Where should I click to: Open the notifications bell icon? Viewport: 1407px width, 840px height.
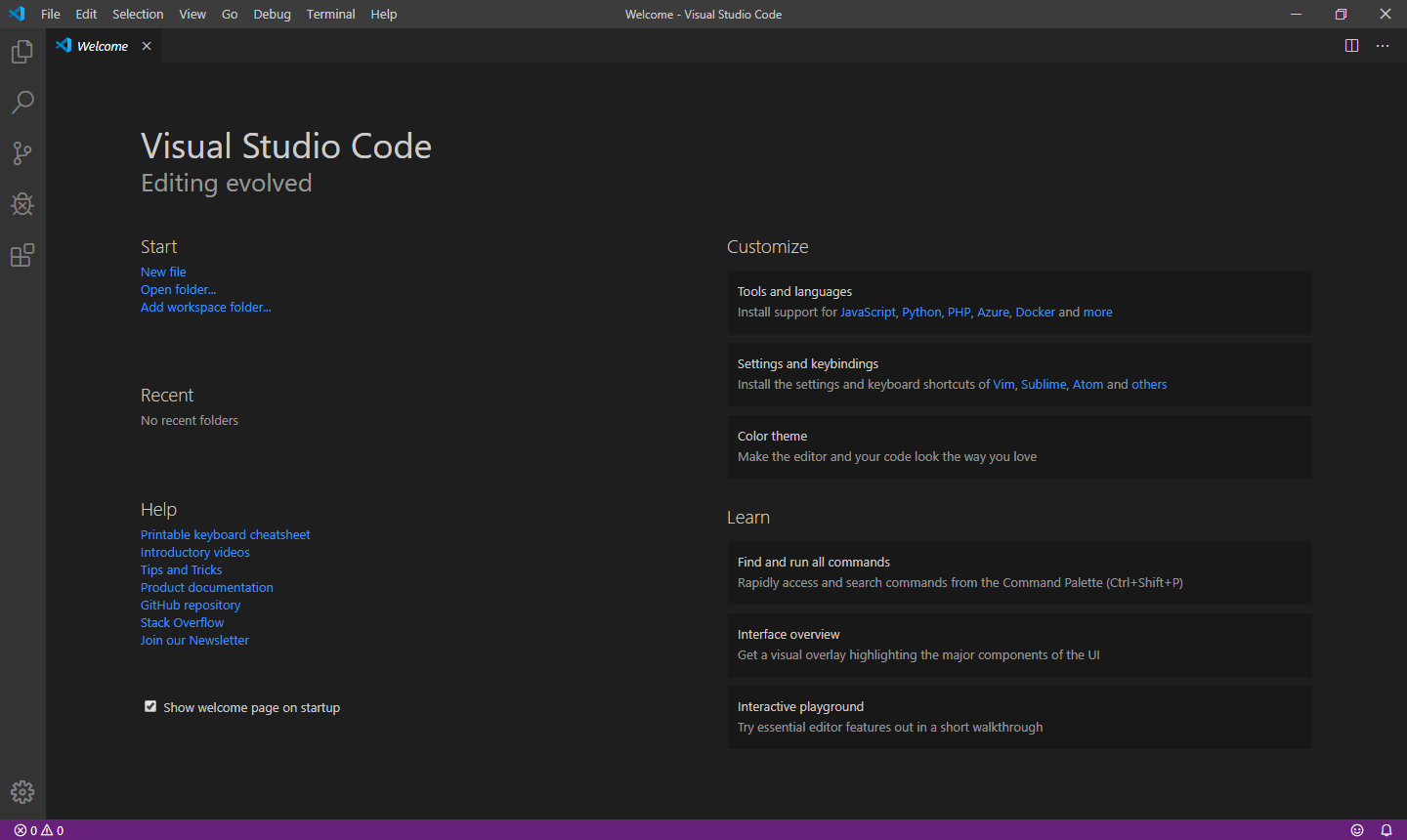pos(1386,830)
